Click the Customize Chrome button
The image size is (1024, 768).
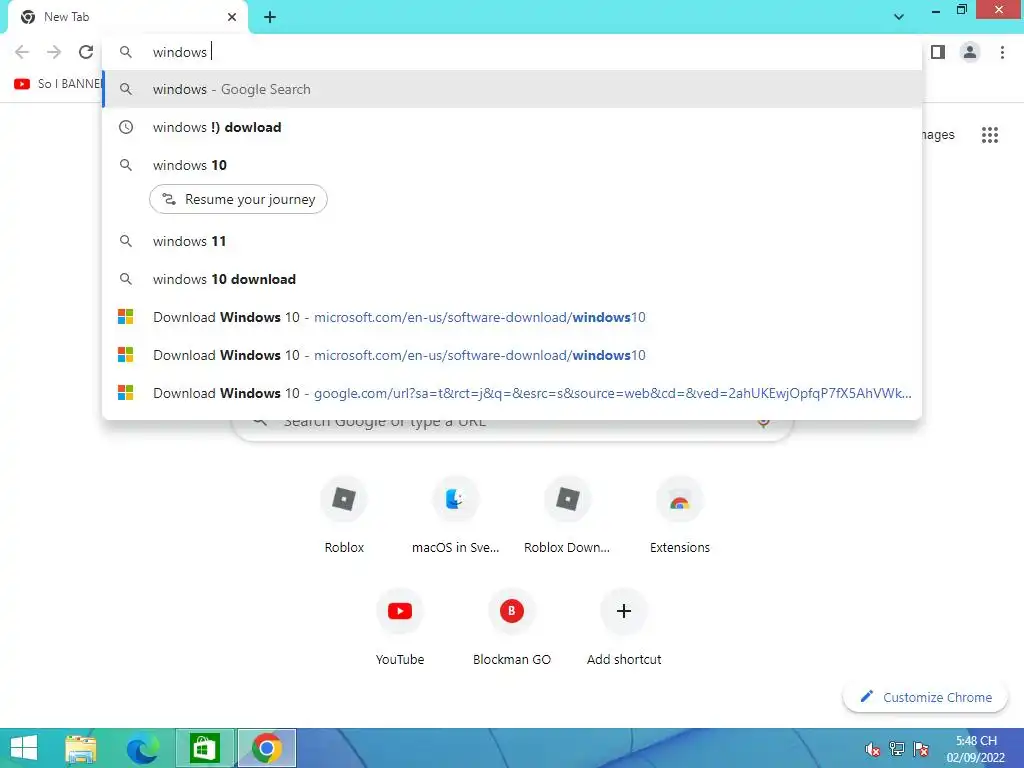click(x=925, y=697)
